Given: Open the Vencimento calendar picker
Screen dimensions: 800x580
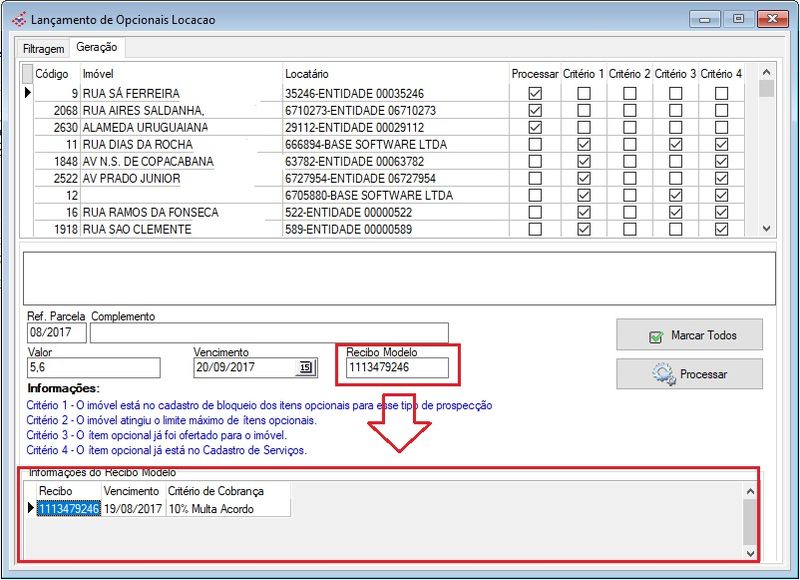Looking at the screenshot, I should pos(305,369).
